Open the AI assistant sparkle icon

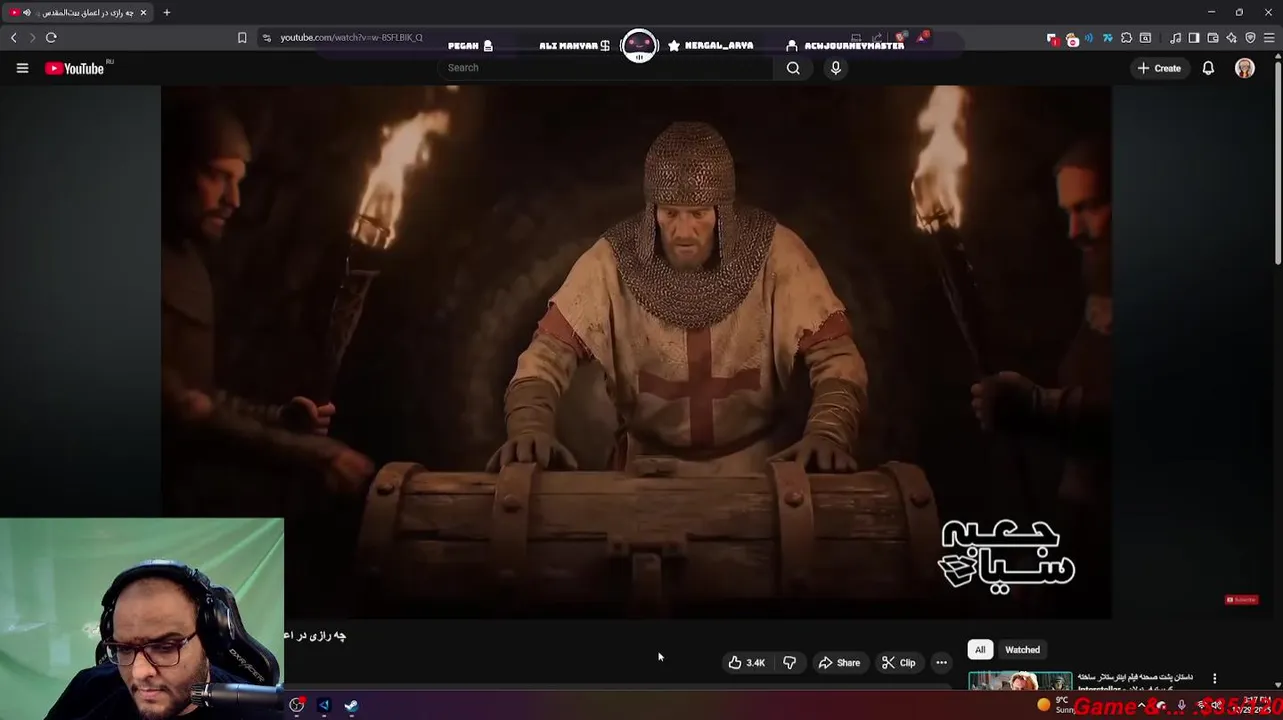point(1232,38)
